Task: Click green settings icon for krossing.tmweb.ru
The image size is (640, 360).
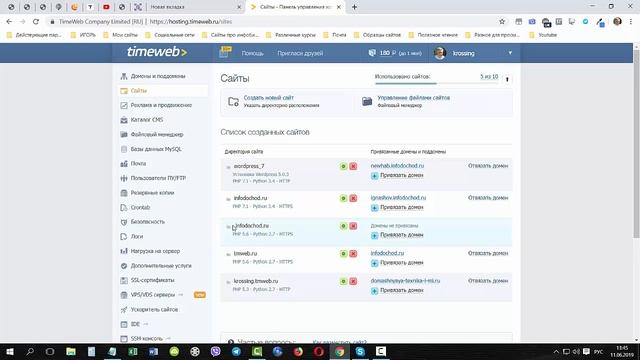Action: [343, 282]
